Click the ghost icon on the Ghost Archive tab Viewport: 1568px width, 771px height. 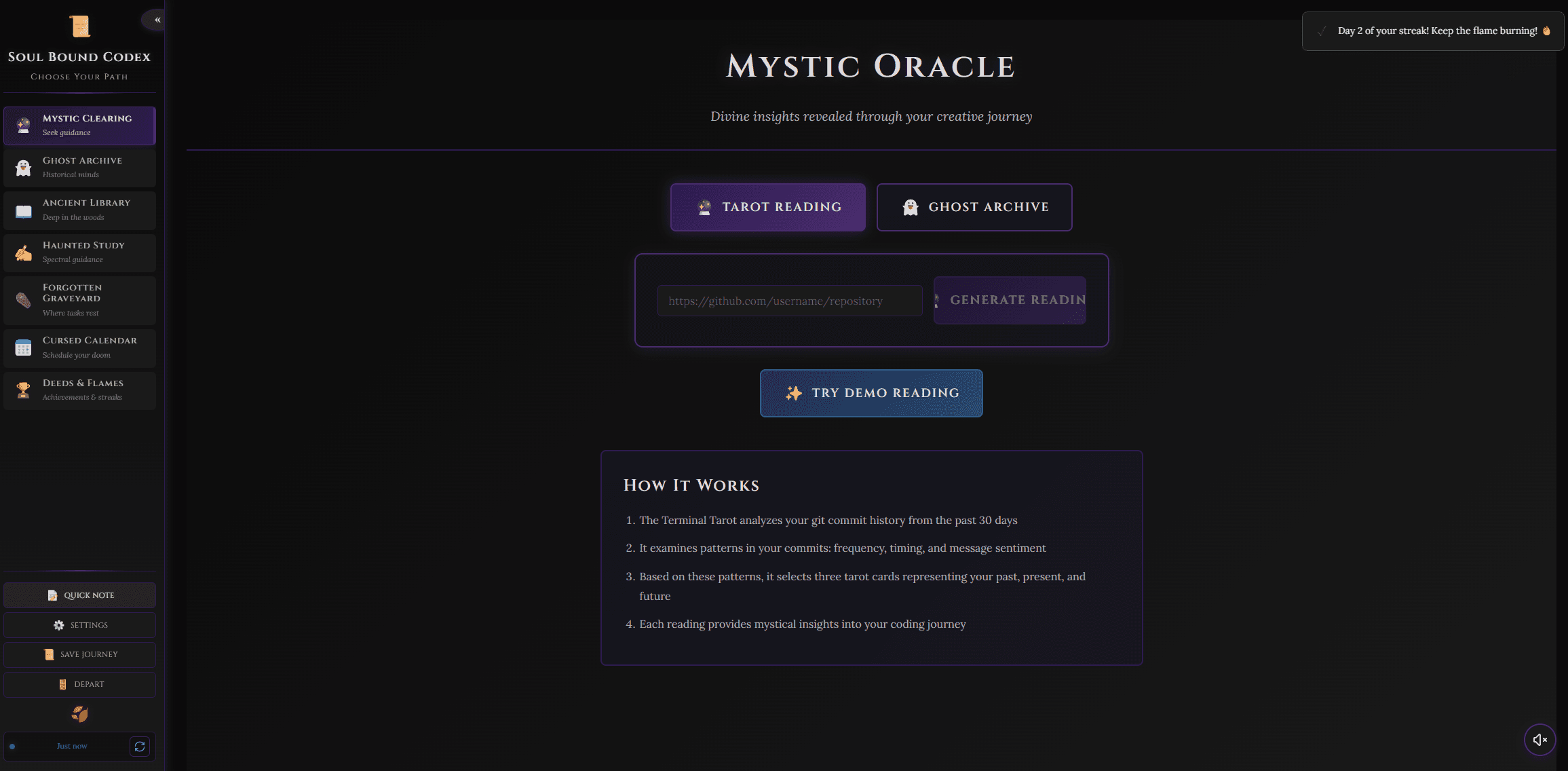tap(911, 208)
